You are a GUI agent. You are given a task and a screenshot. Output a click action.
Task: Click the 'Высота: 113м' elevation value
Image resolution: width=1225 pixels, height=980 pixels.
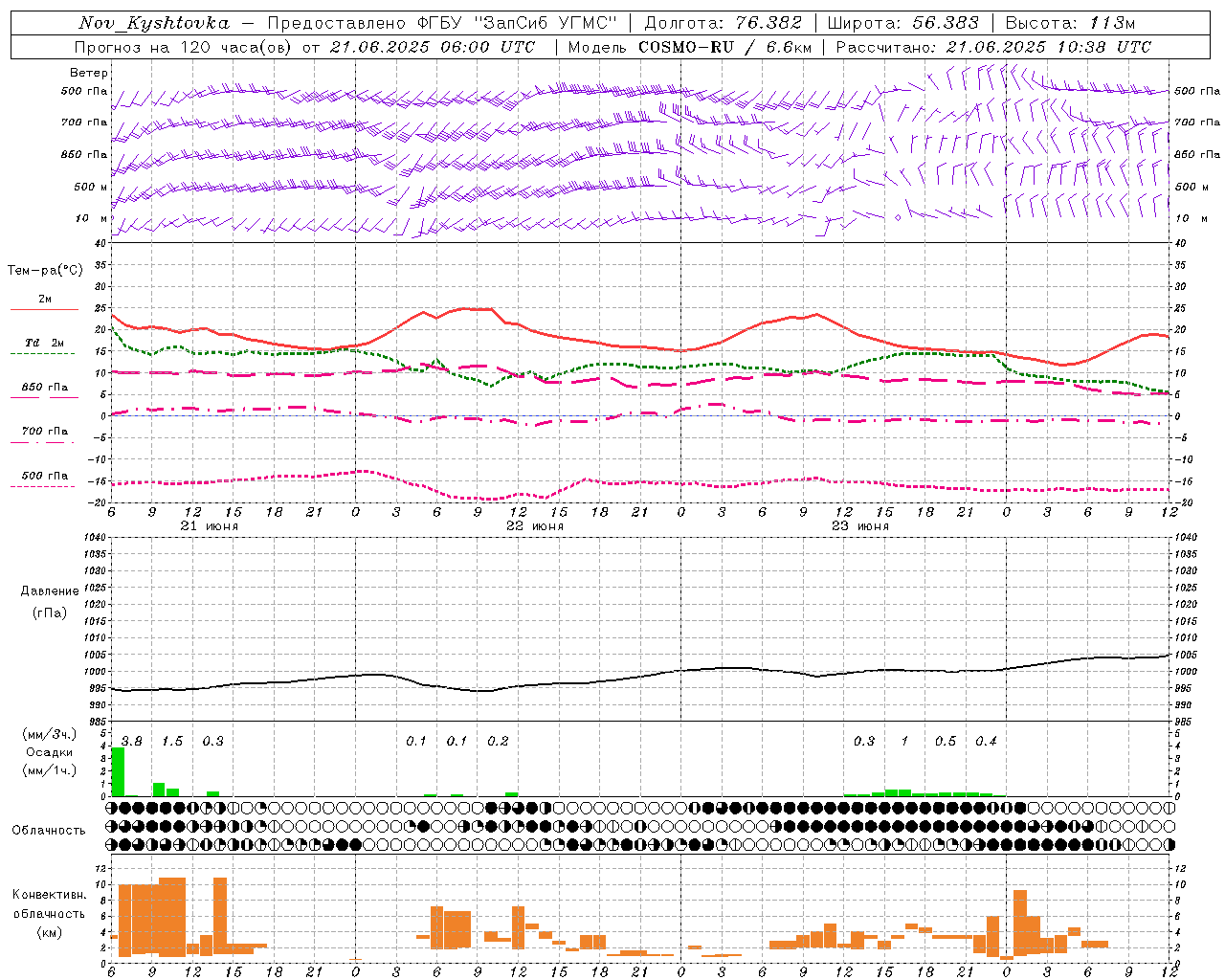coord(1070,23)
